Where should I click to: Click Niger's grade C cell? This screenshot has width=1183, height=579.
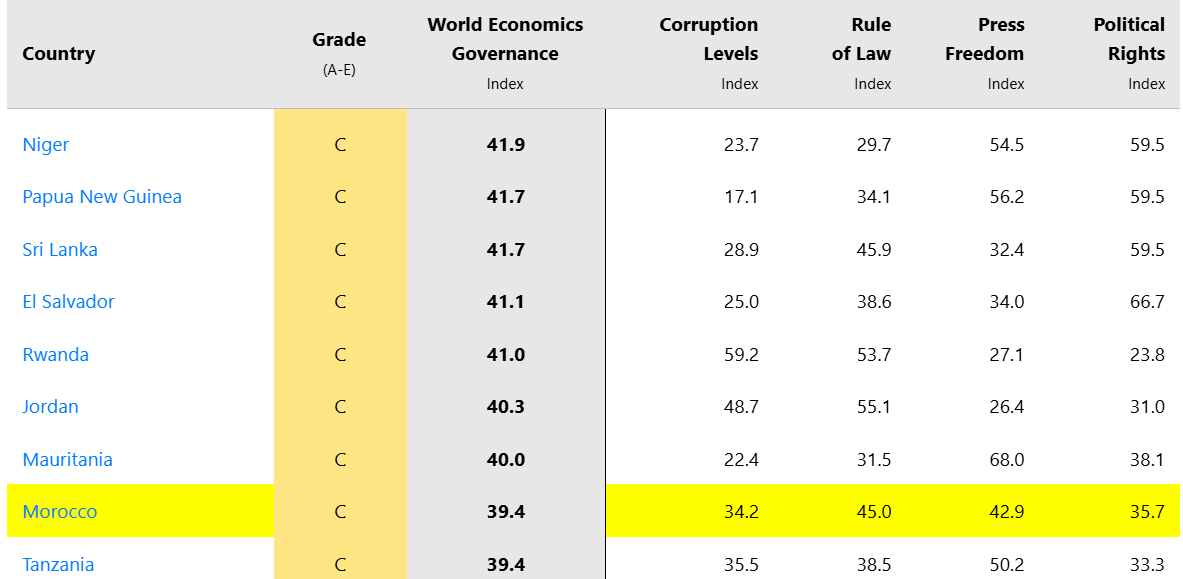click(x=340, y=145)
